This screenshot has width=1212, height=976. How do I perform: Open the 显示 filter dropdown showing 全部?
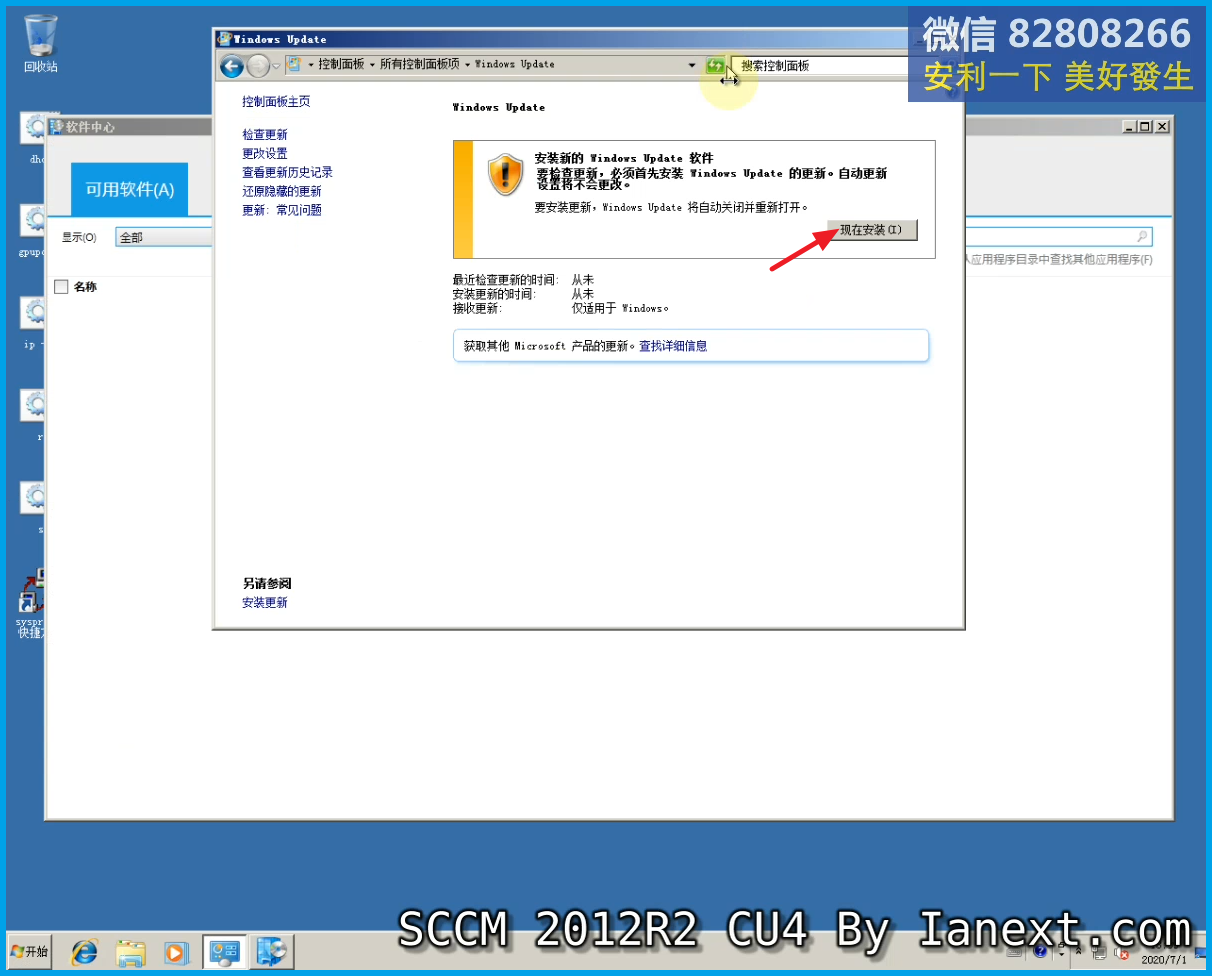[165, 238]
